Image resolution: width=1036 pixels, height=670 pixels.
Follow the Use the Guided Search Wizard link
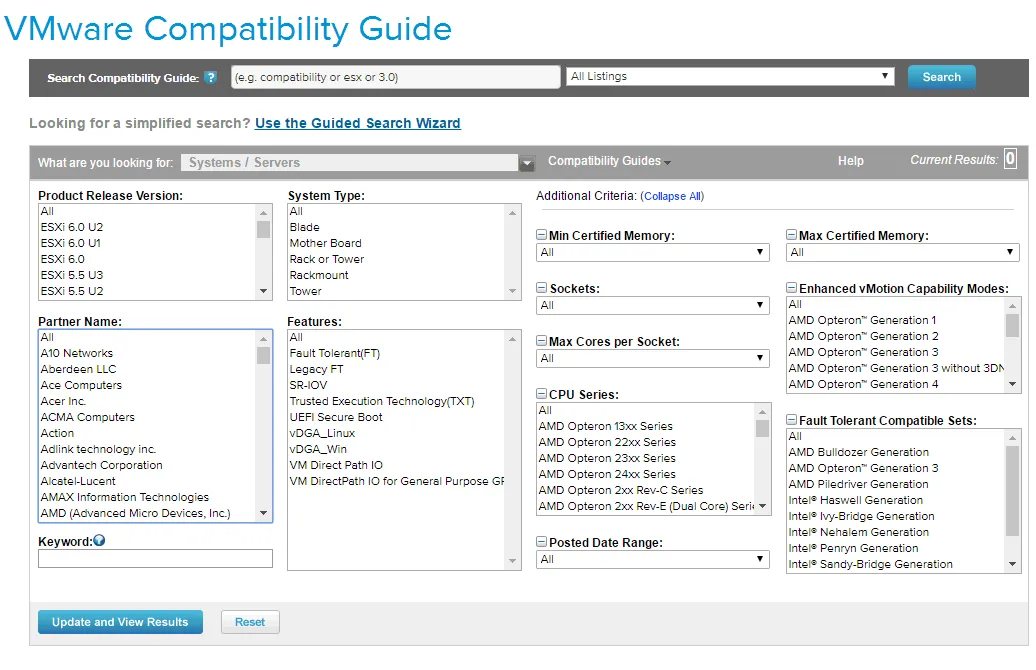tap(357, 123)
